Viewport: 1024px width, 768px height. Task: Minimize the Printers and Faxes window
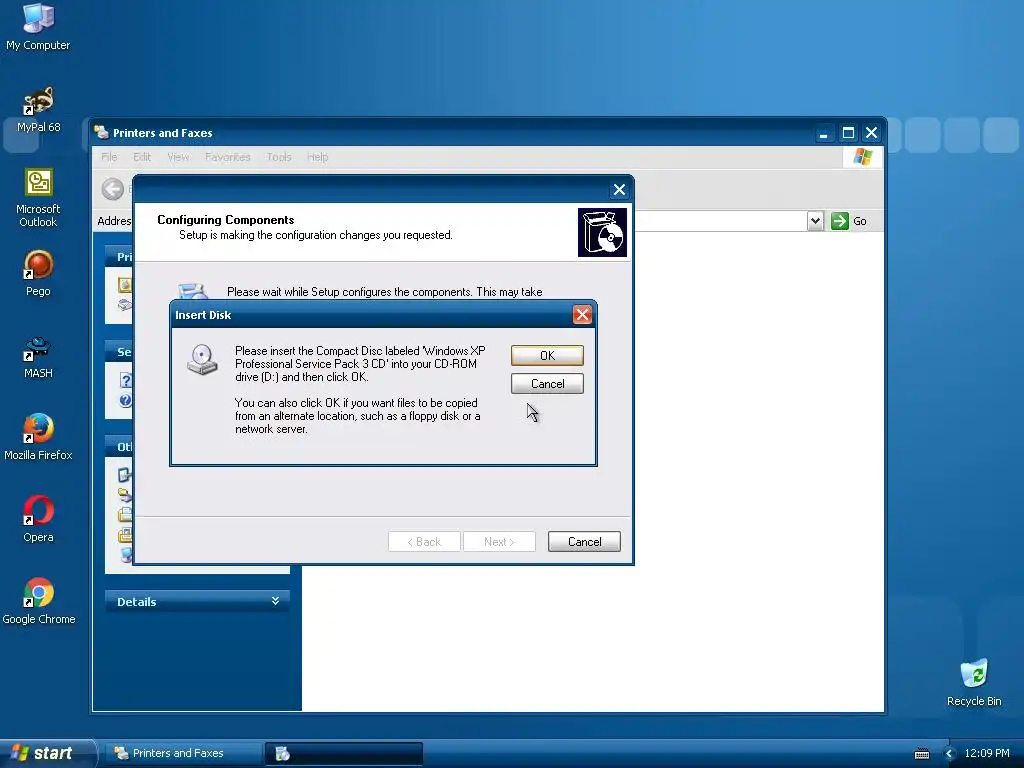[x=824, y=133]
